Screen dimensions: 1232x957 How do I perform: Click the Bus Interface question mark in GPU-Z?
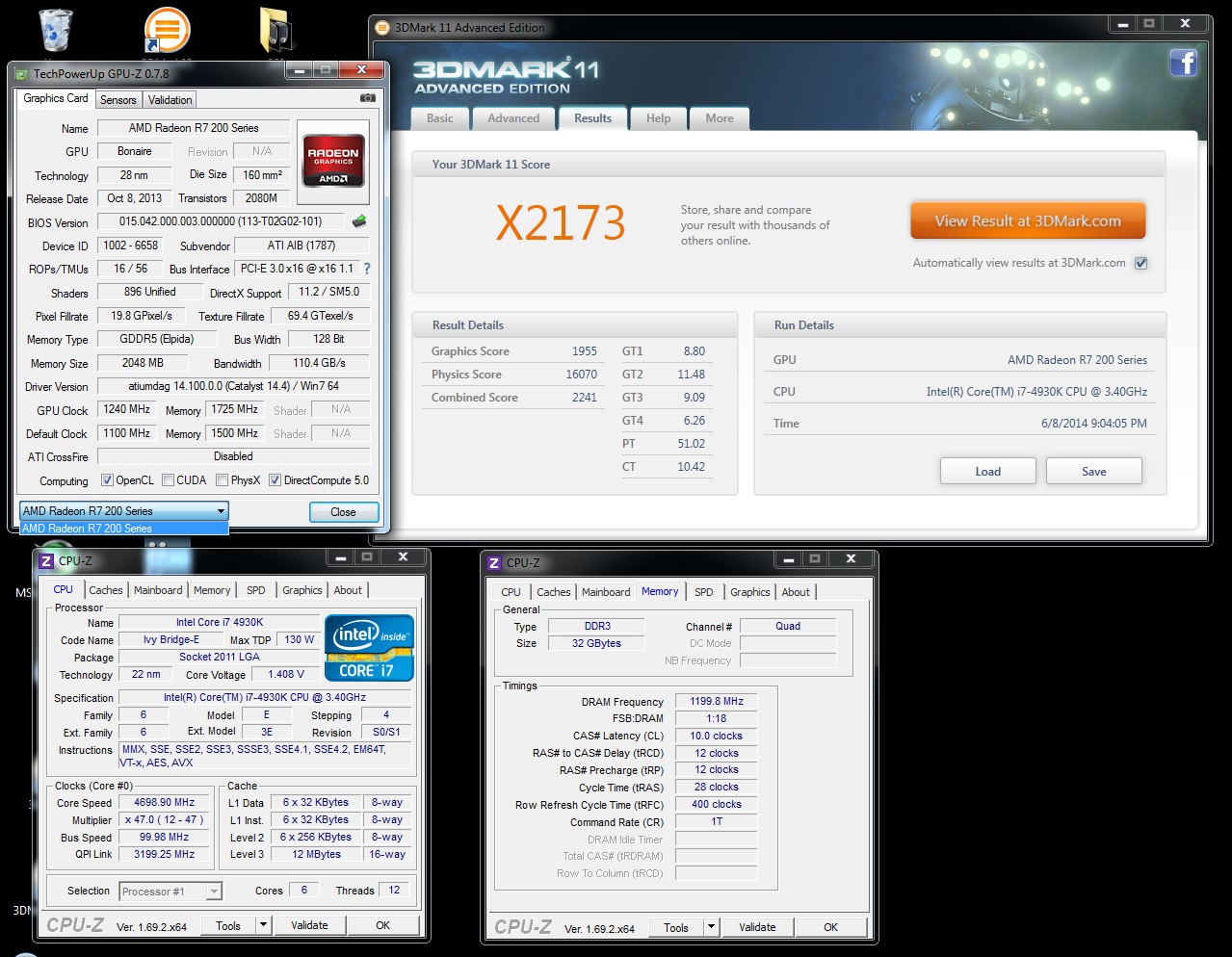point(366,269)
